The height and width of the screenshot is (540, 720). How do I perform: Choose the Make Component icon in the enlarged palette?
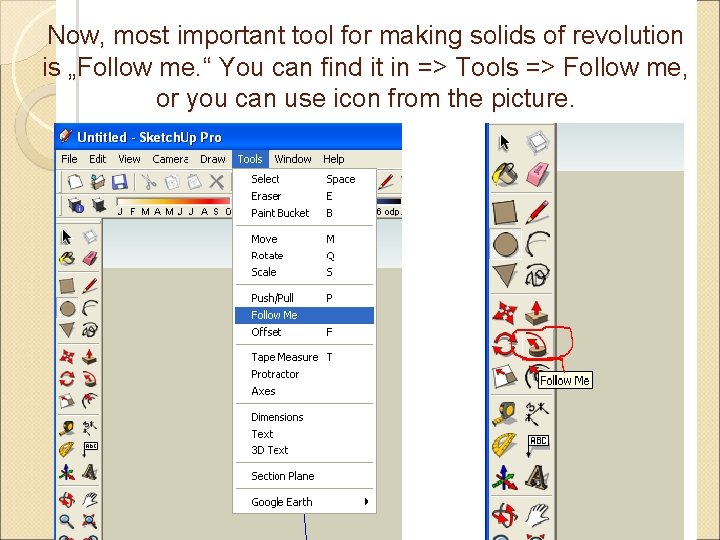coord(537,142)
